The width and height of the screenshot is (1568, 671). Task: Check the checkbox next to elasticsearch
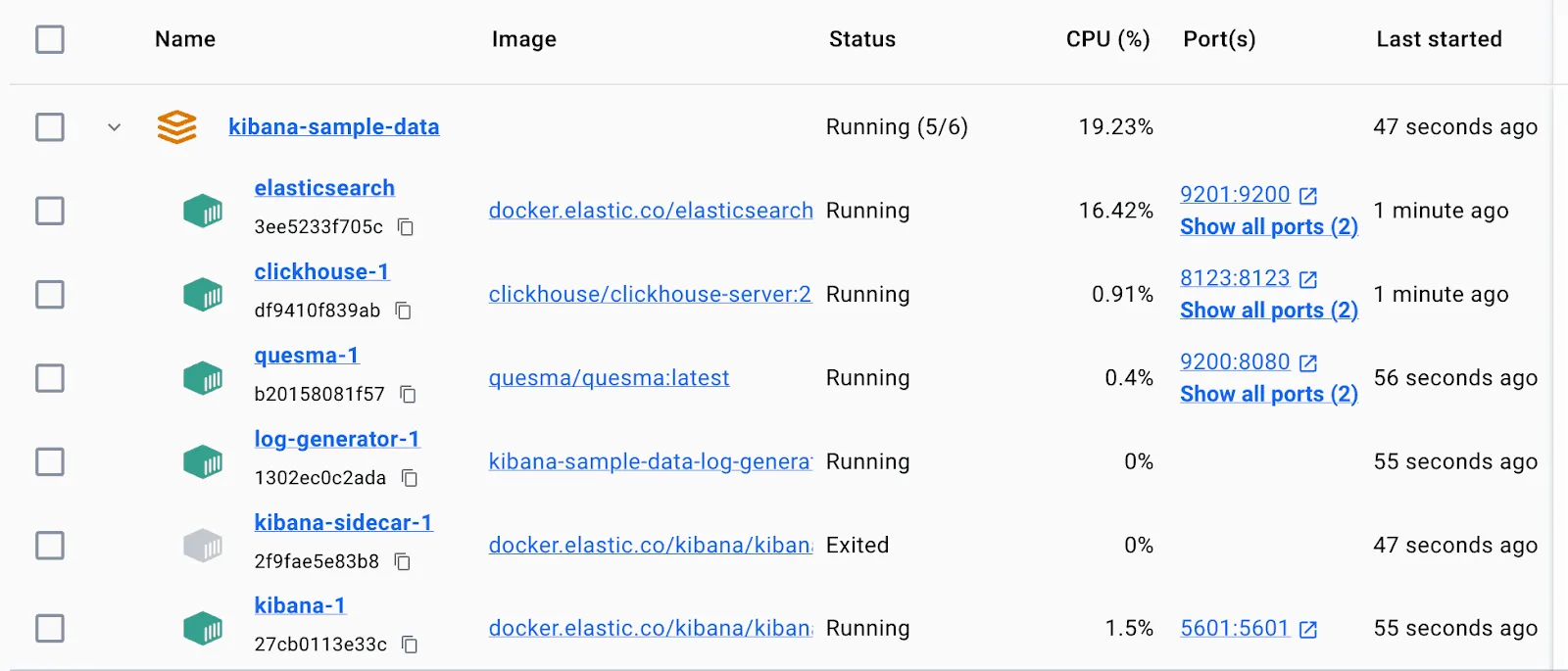point(49,210)
